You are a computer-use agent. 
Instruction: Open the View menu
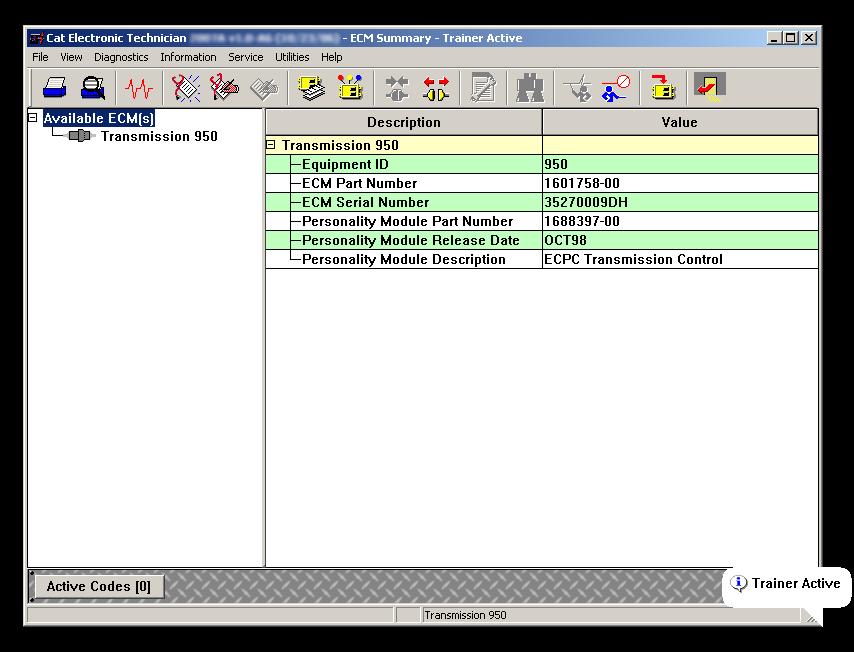(x=71, y=57)
